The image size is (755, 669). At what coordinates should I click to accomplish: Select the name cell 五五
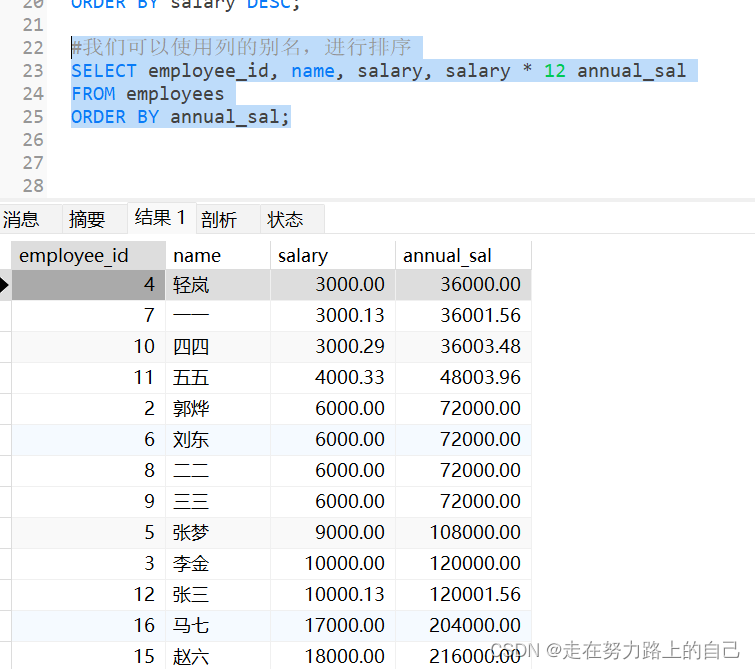(218, 378)
